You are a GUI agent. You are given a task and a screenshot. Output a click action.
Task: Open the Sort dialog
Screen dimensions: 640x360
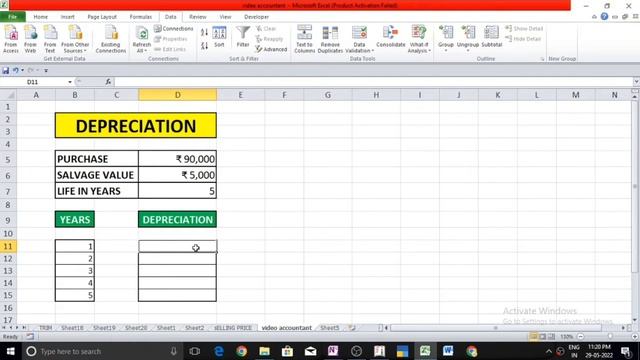[x=219, y=37]
